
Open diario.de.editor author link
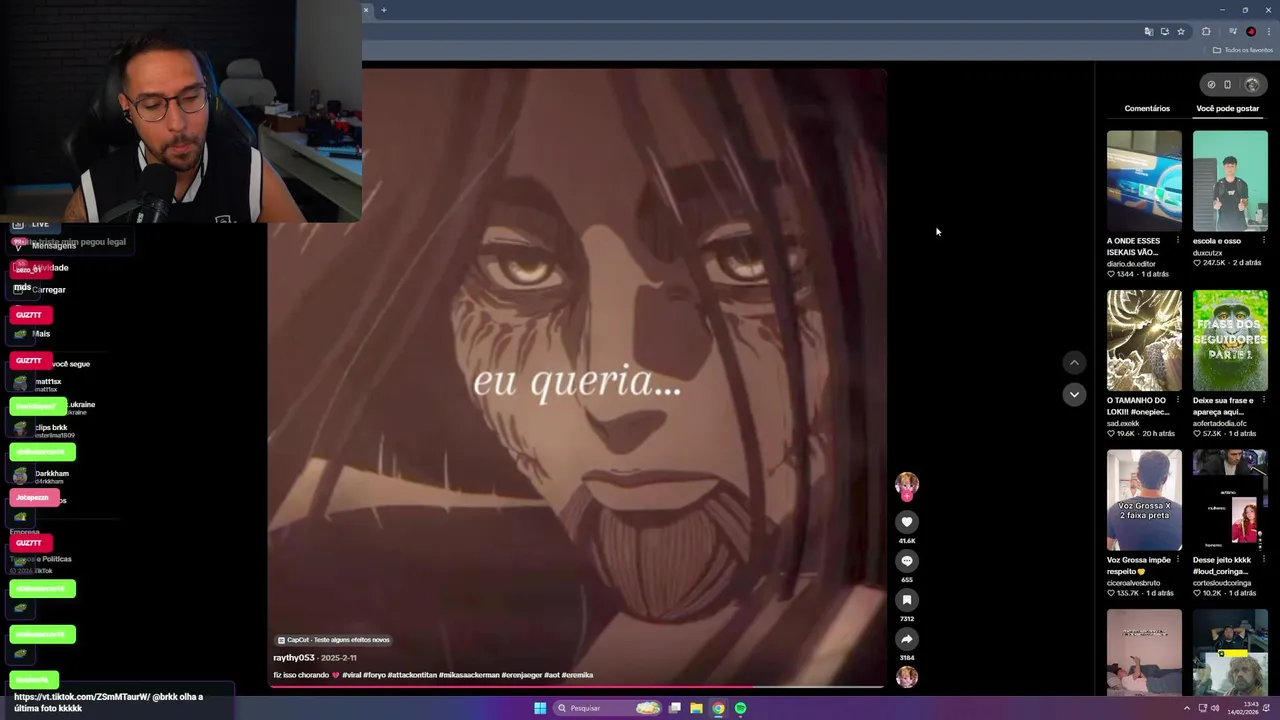pyautogui.click(x=1131, y=264)
